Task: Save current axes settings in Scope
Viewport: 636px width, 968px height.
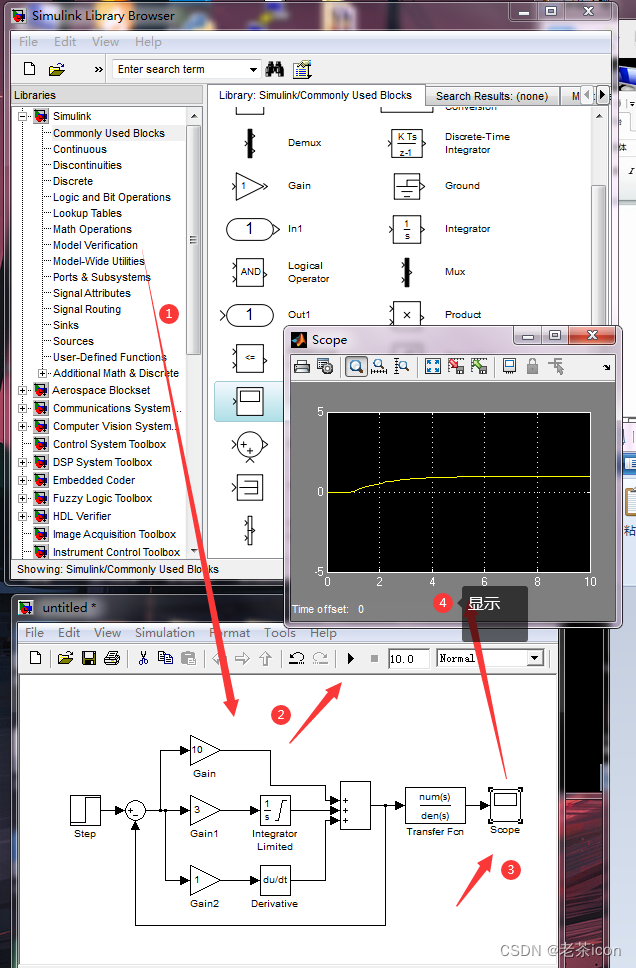Action: coord(456,367)
